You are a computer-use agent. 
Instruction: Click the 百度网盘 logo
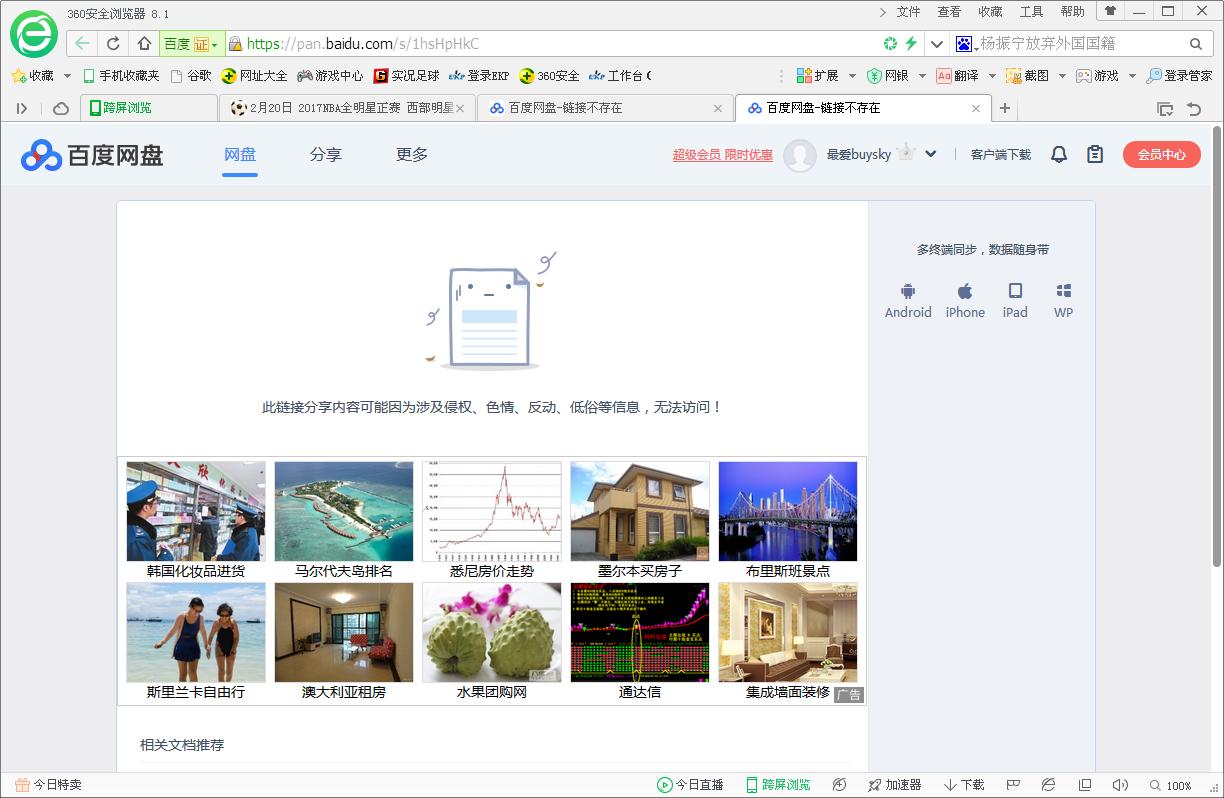pyautogui.click(x=92, y=154)
